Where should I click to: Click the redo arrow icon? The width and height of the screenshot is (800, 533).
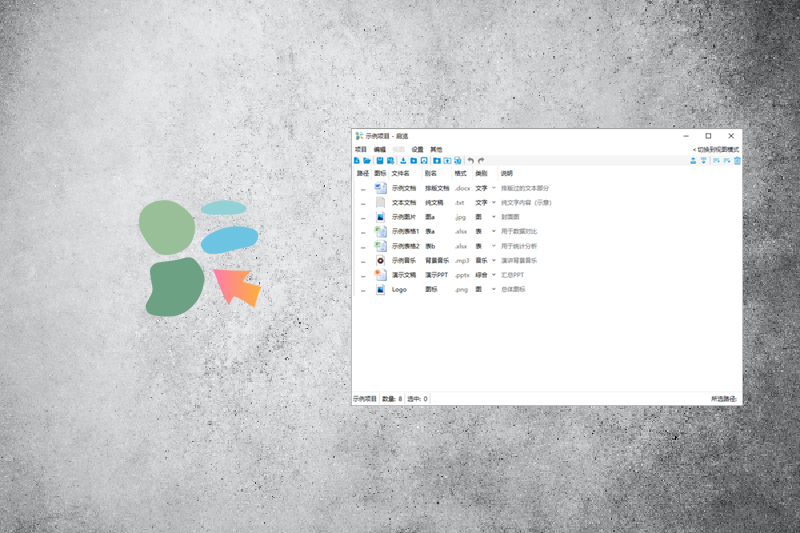481,161
